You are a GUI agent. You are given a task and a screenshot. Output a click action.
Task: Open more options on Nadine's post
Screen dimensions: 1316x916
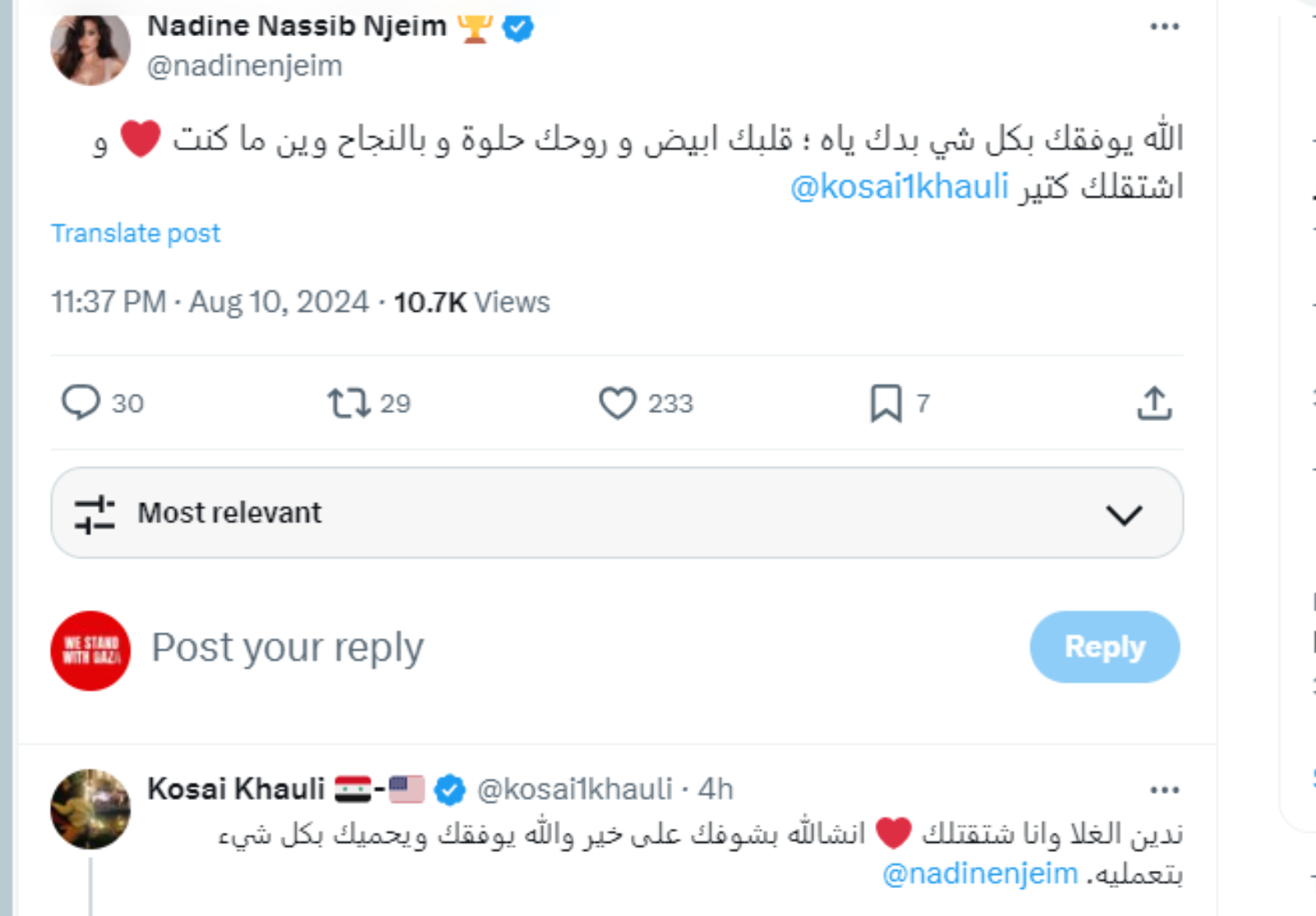(x=1165, y=26)
